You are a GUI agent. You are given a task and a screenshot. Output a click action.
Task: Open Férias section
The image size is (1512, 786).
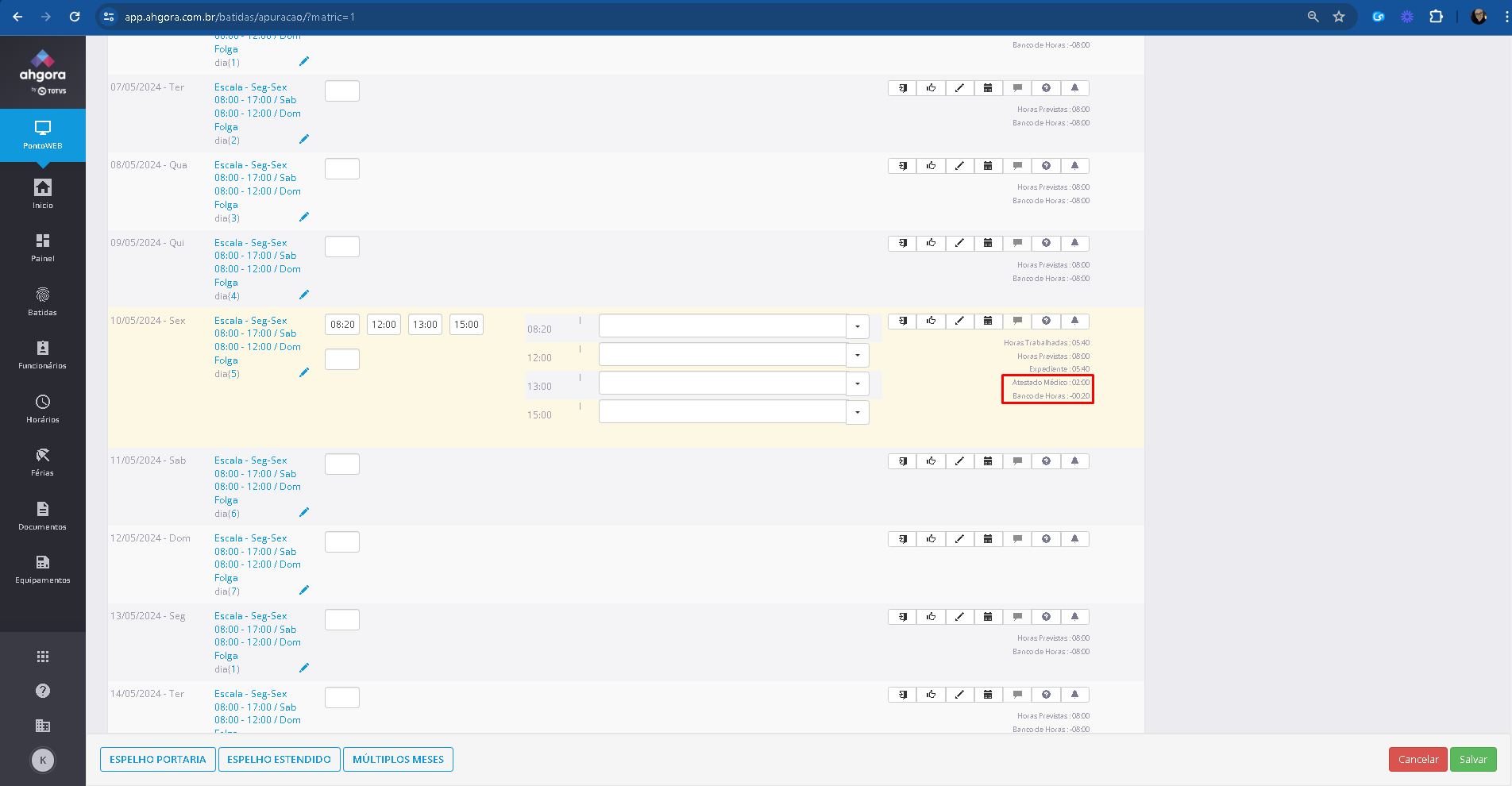pos(43,462)
